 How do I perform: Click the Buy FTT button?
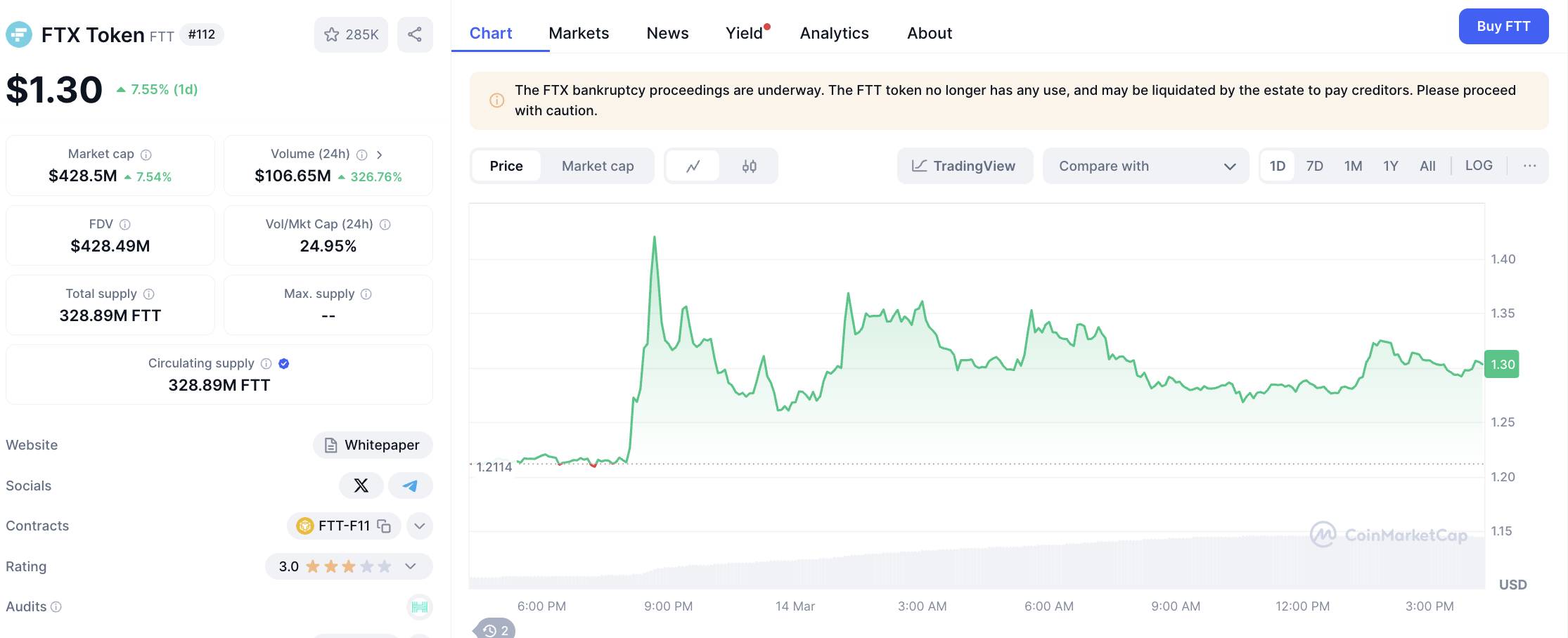point(1503,27)
